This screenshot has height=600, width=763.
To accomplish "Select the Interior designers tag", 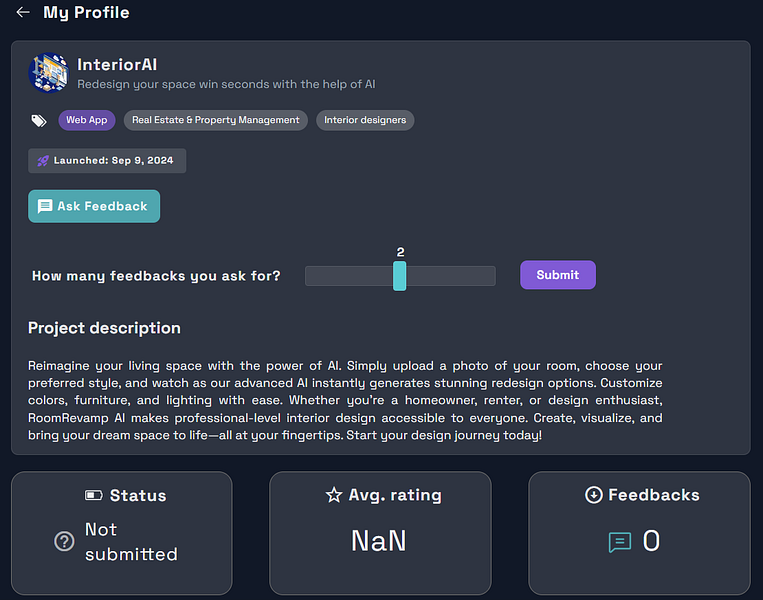I will [365, 120].
